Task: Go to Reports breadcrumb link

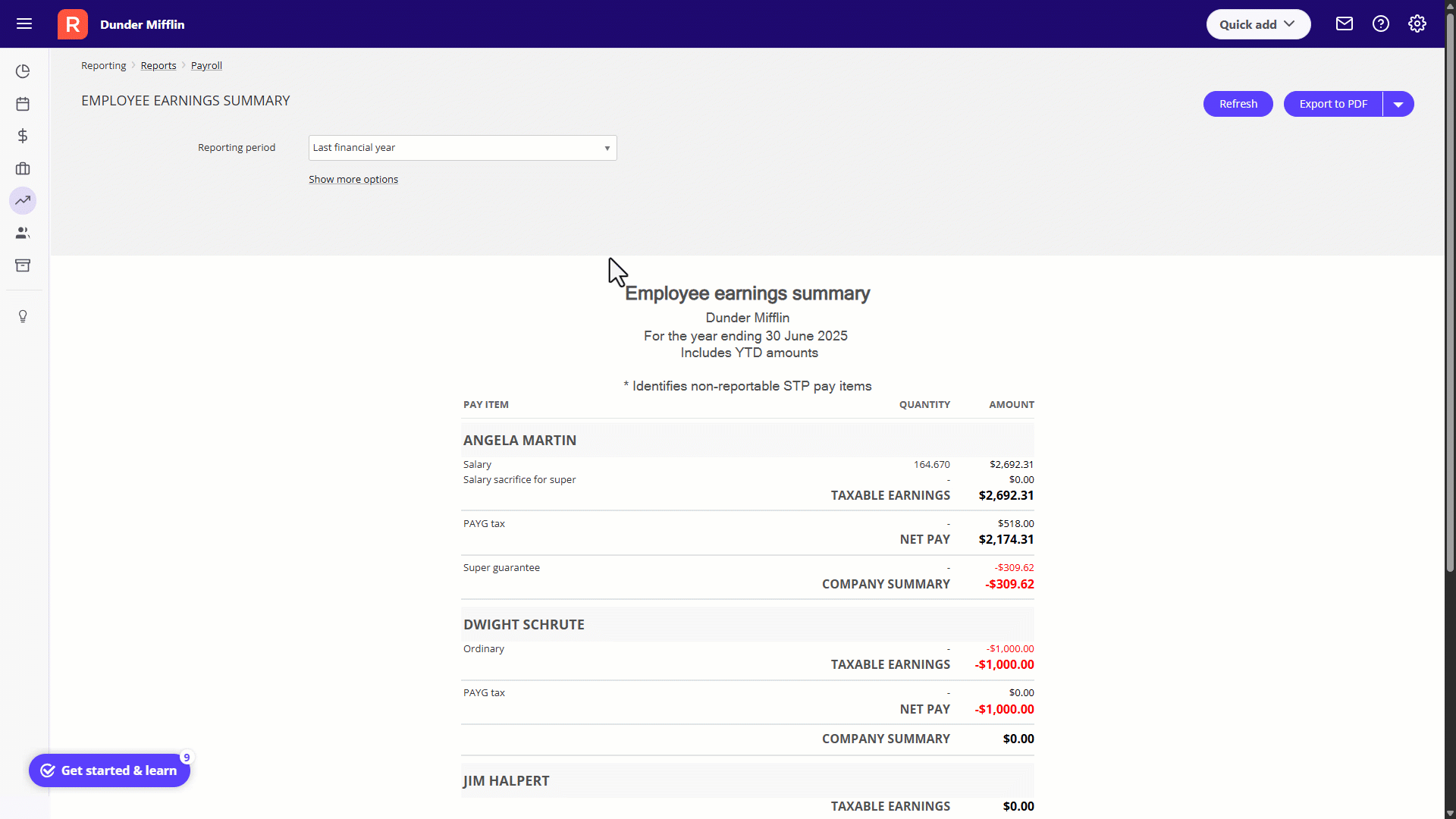Action: point(158,66)
